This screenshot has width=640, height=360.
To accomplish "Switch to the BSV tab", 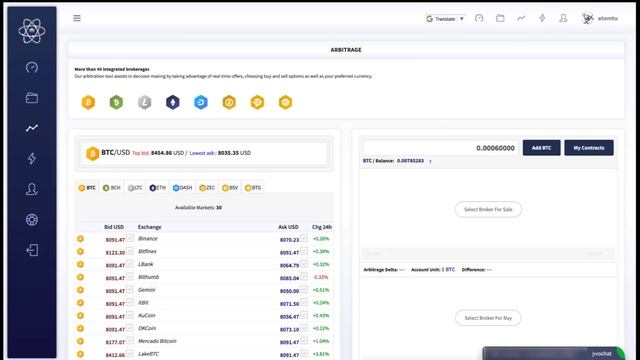I will 230,188.
